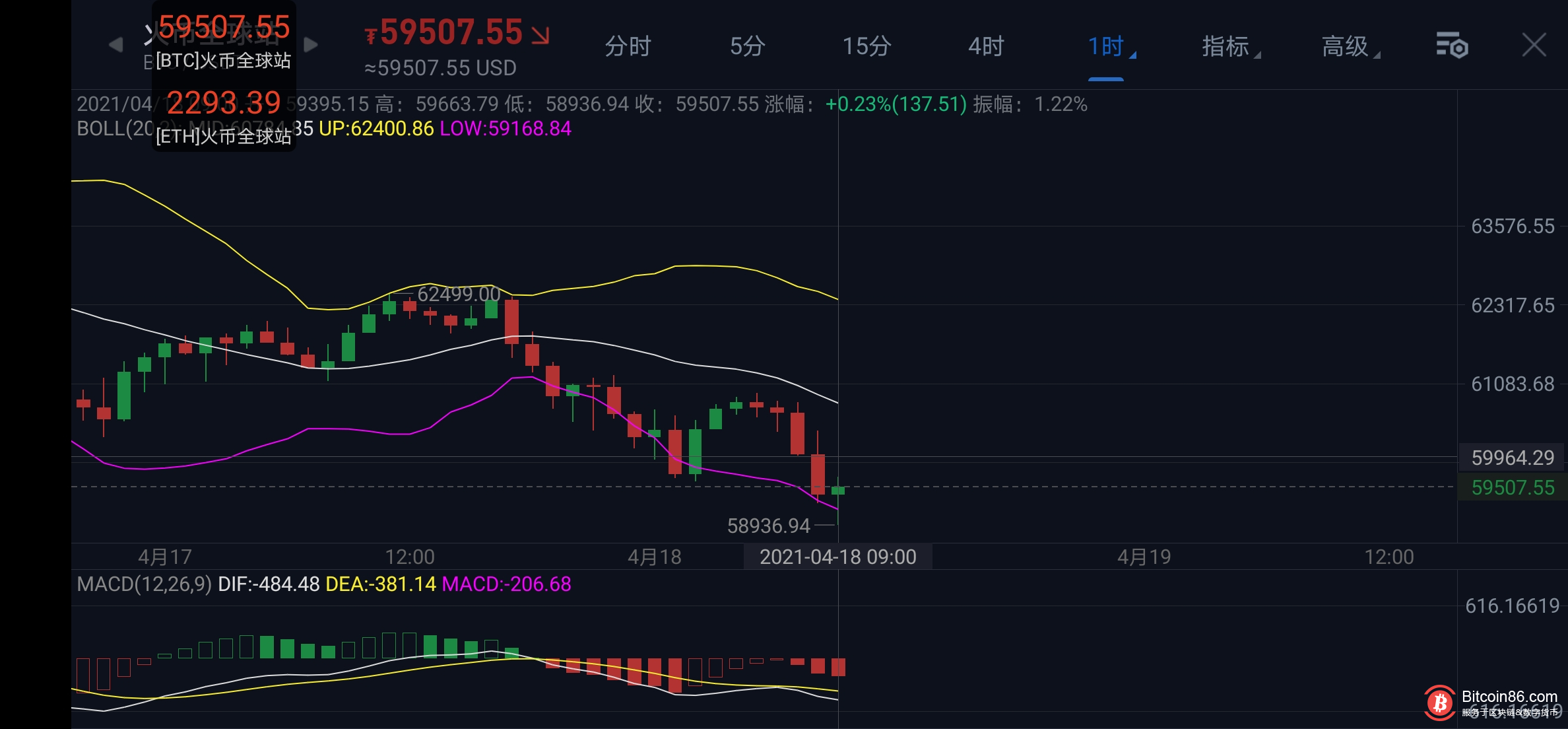Click the right arrow to next trading pair

pos(311,45)
